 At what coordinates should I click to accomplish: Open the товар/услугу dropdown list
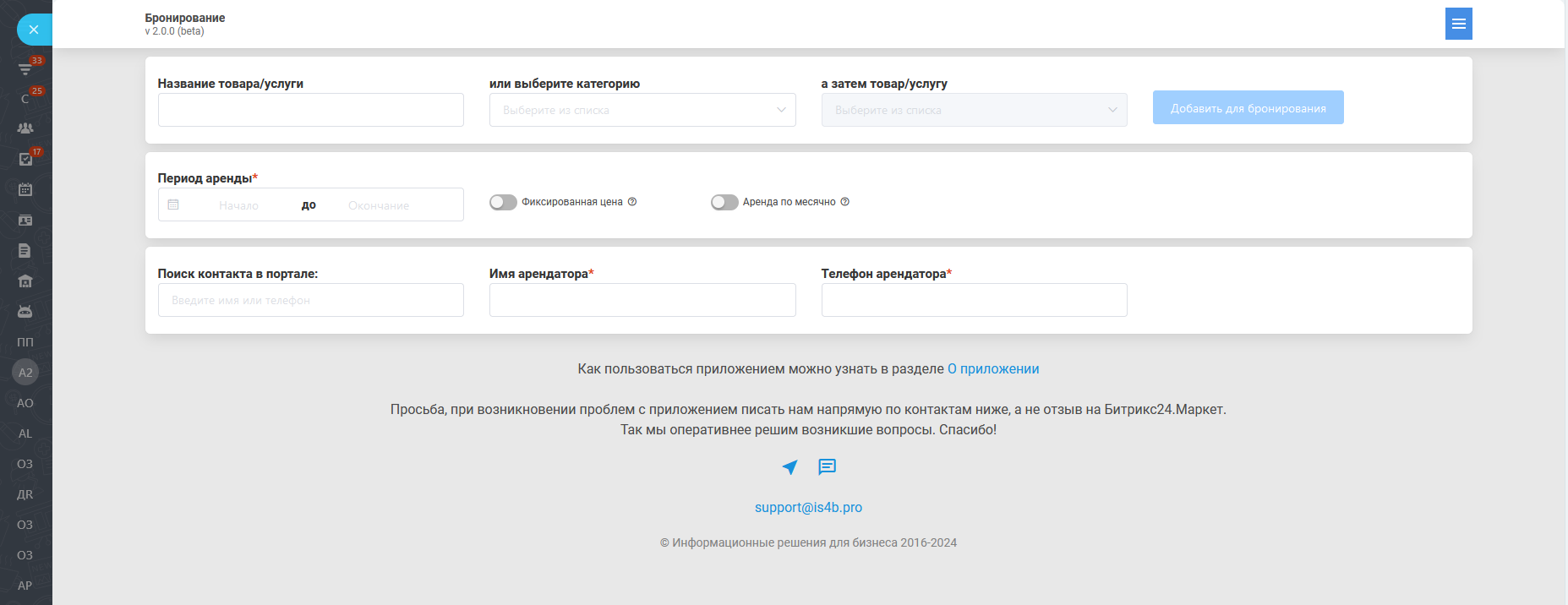974,110
